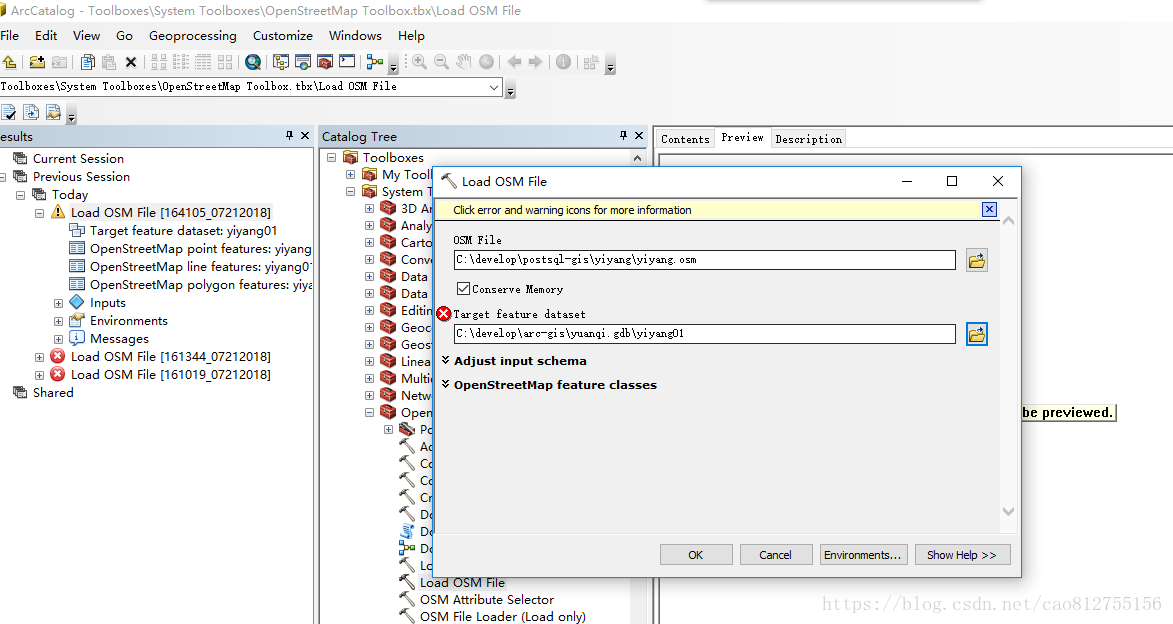The height and width of the screenshot is (624, 1173).
Task: Expand the Messages node in Results
Action: tap(58, 339)
